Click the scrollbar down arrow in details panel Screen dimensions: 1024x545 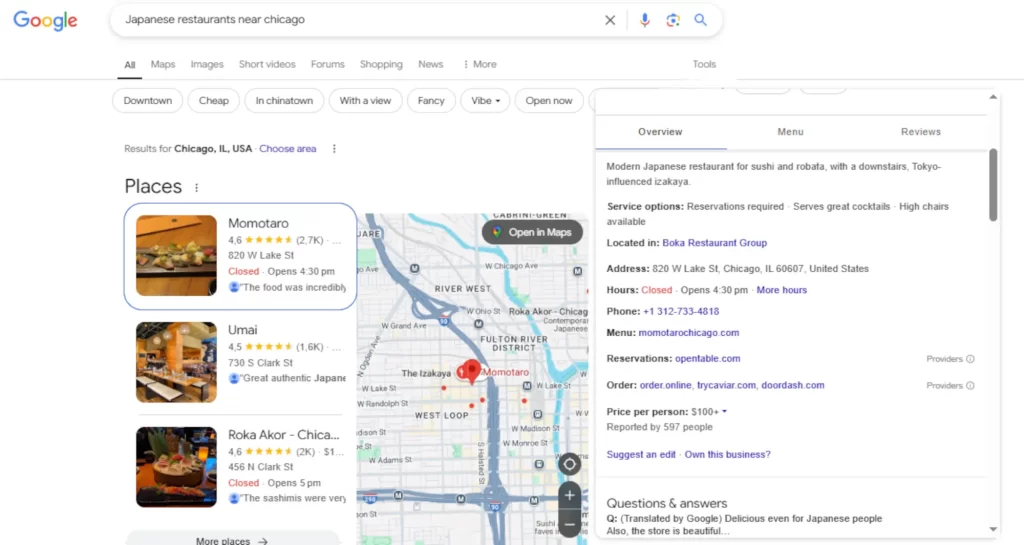[993, 529]
